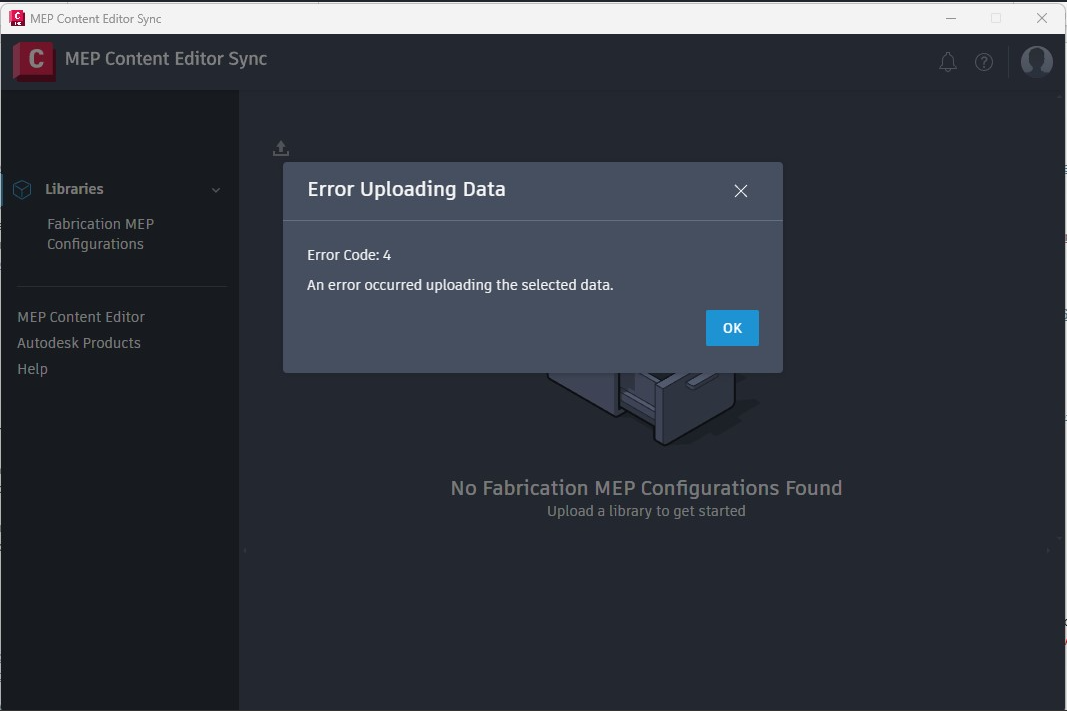Open MEP Content Editor

(81, 316)
